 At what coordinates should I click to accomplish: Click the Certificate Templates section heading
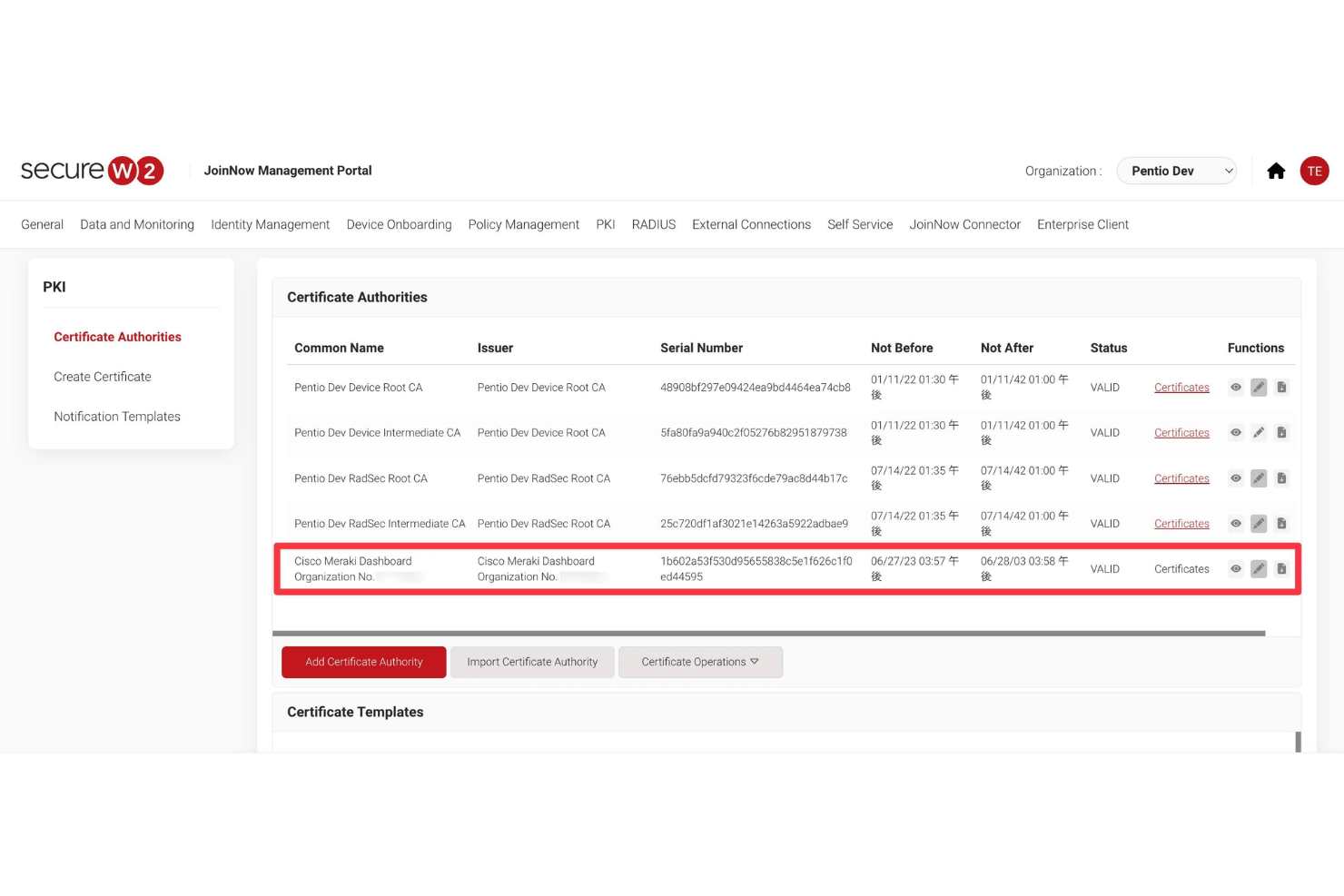pos(355,712)
